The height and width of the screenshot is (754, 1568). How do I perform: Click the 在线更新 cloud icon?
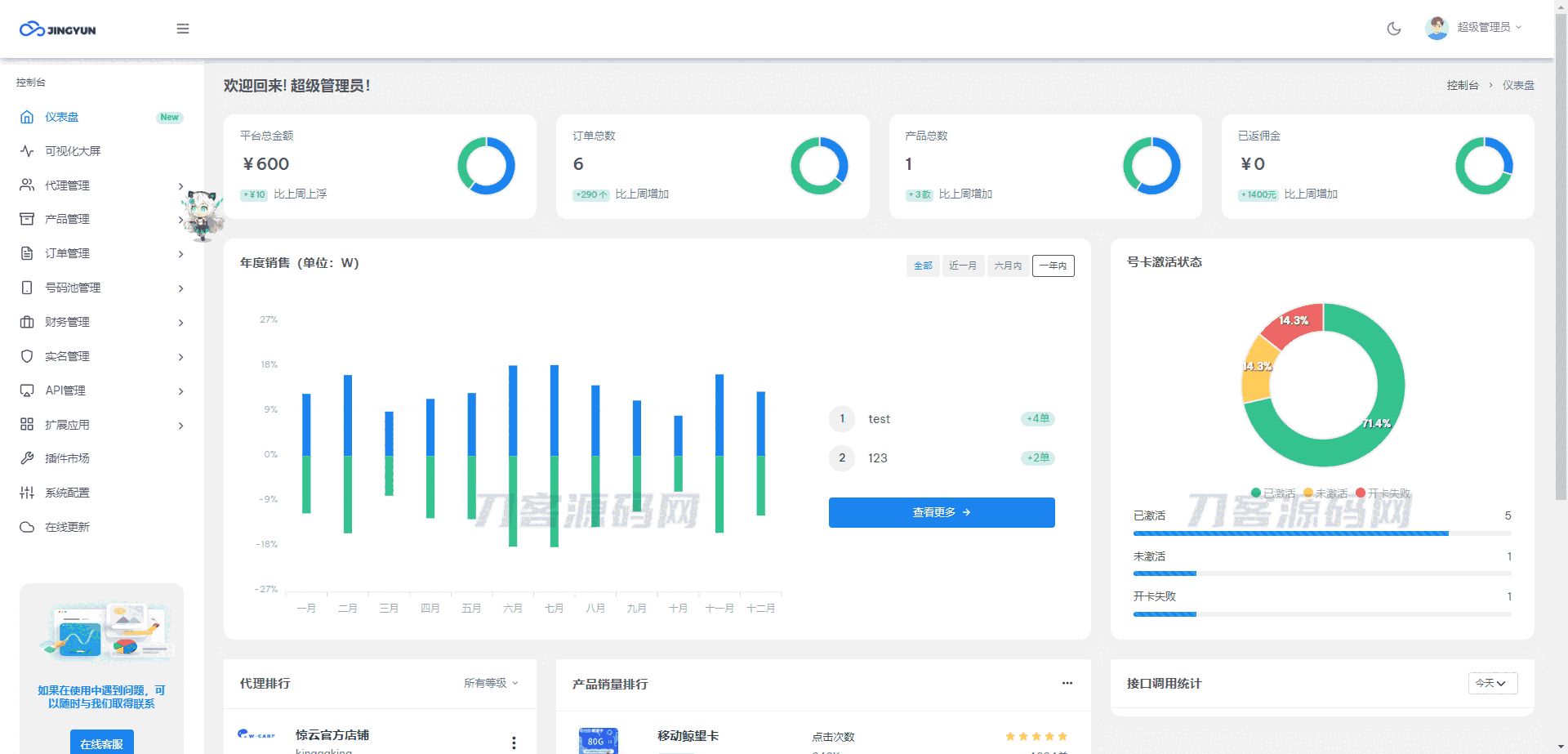pos(27,527)
